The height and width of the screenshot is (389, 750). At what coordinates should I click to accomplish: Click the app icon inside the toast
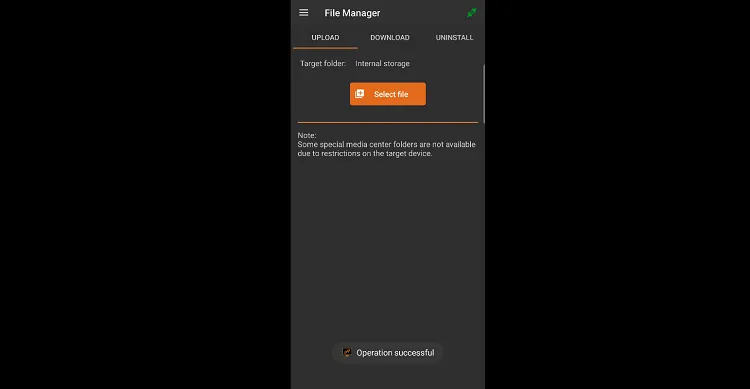347,353
